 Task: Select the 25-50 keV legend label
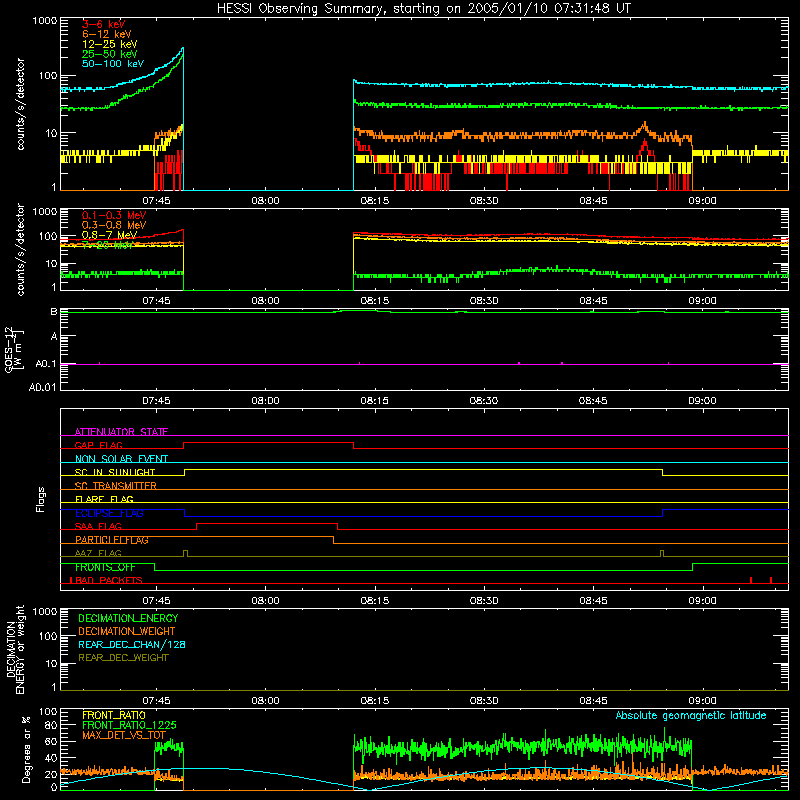(110, 54)
